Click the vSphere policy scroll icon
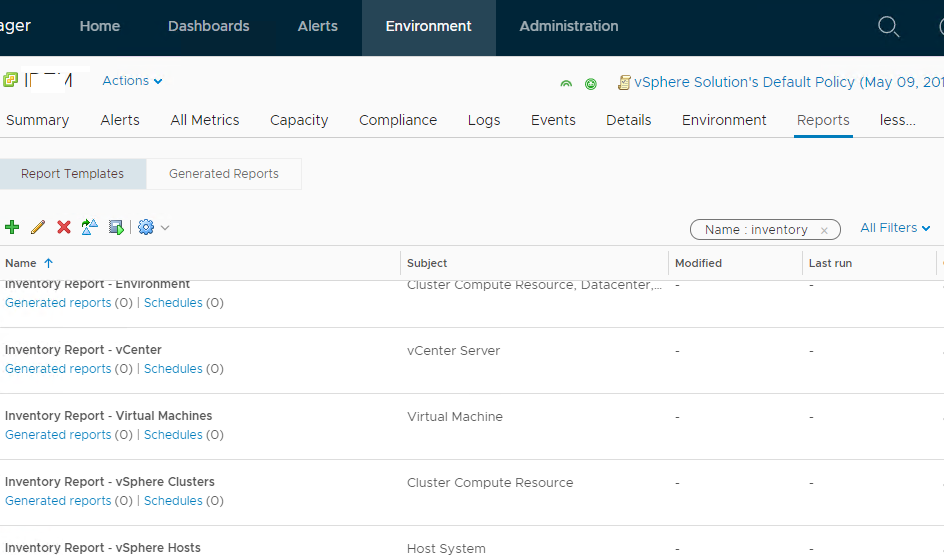 (x=624, y=83)
